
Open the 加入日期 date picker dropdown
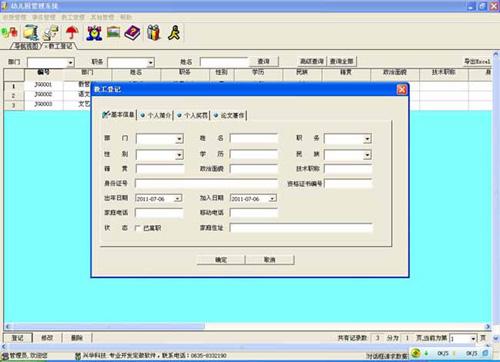coord(273,199)
